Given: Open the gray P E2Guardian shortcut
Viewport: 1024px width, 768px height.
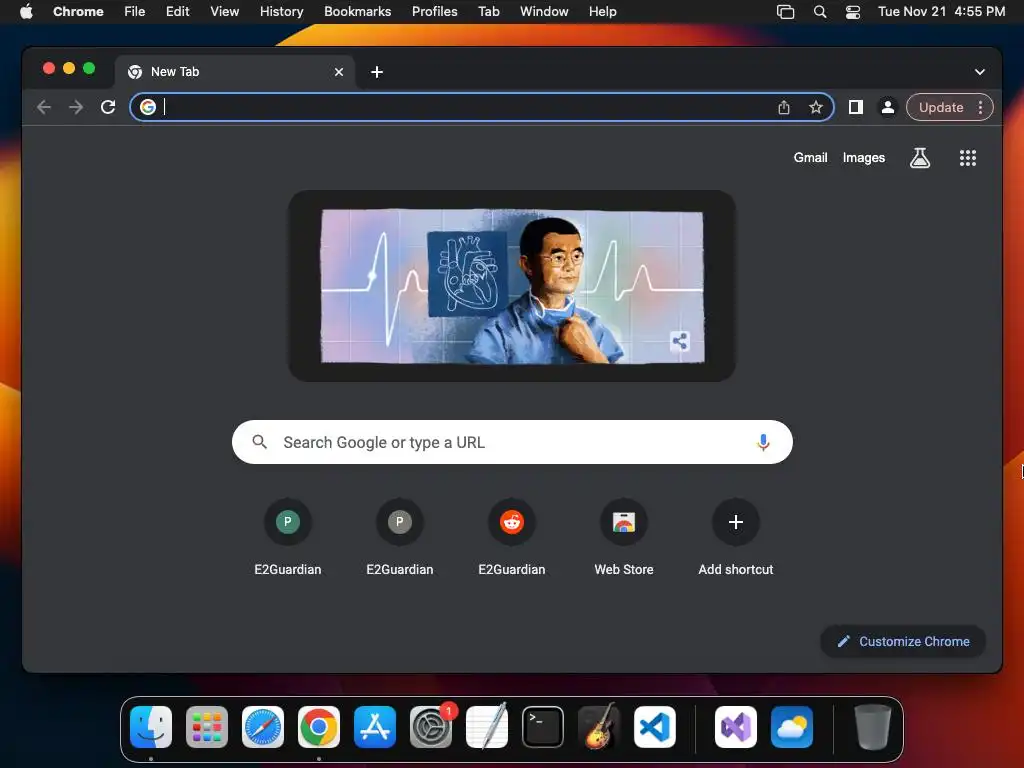Looking at the screenshot, I should tap(400, 522).
